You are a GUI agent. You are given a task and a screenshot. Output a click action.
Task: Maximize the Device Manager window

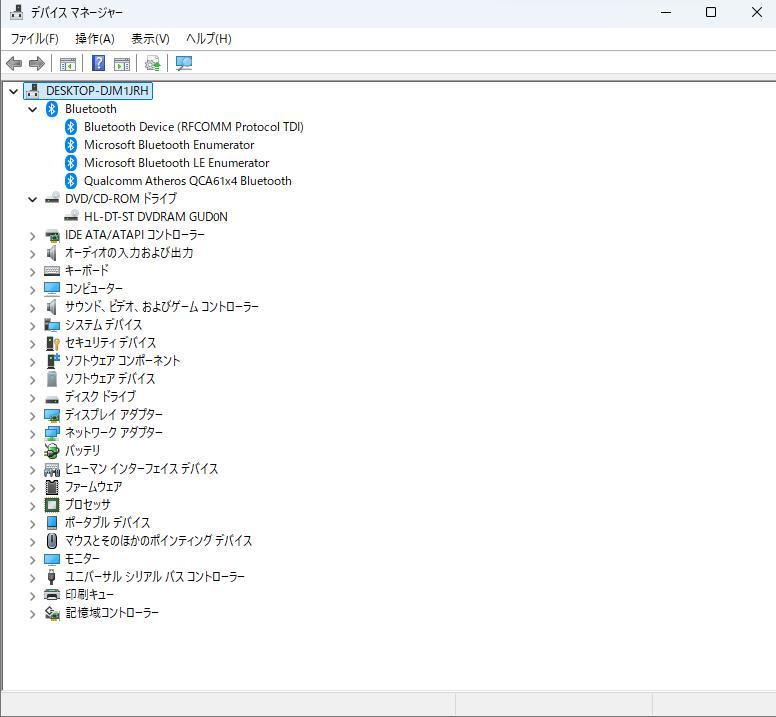tap(711, 12)
